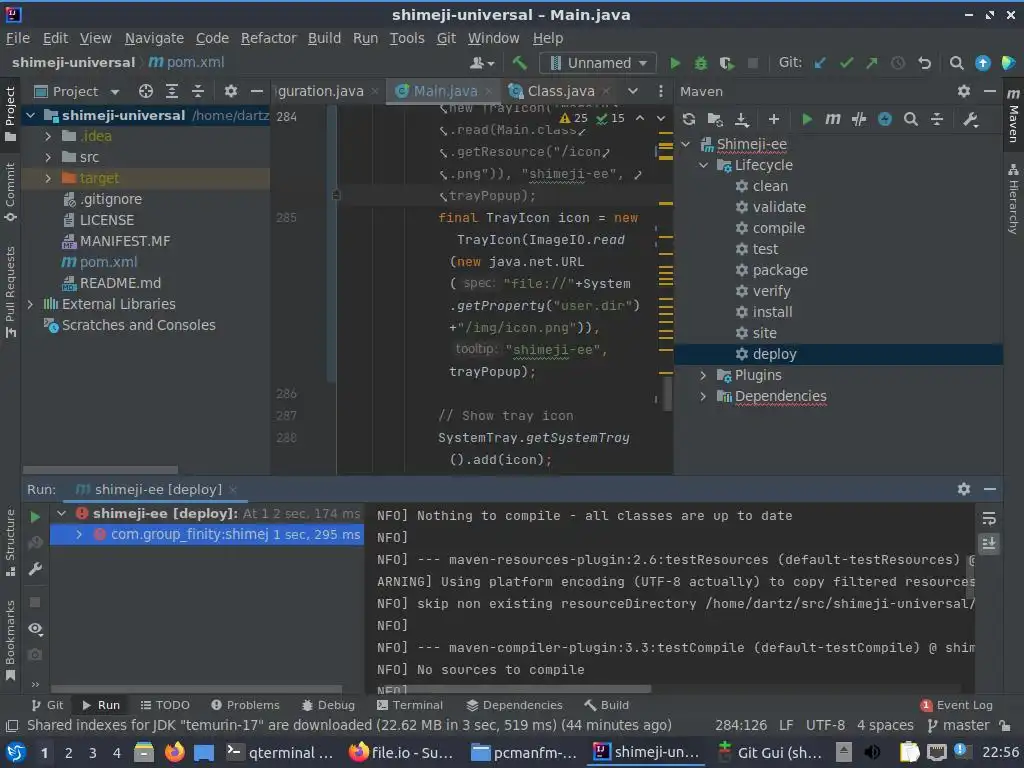Open the user account dropdown in toolbar
Image resolution: width=1024 pixels, height=768 pixels.
tap(482, 63)
